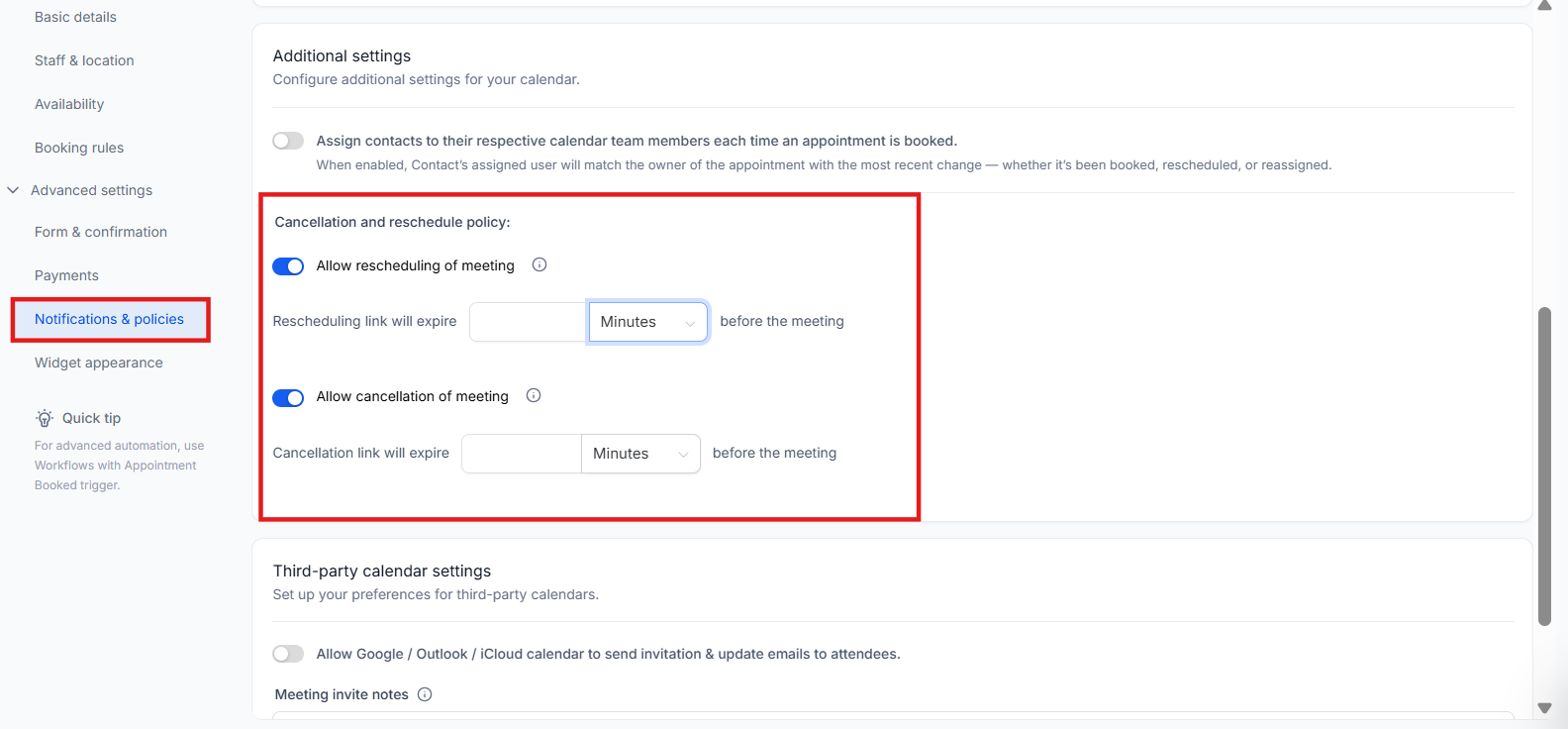
Task: Go to Staff & location settings
Action: (84, 60)
